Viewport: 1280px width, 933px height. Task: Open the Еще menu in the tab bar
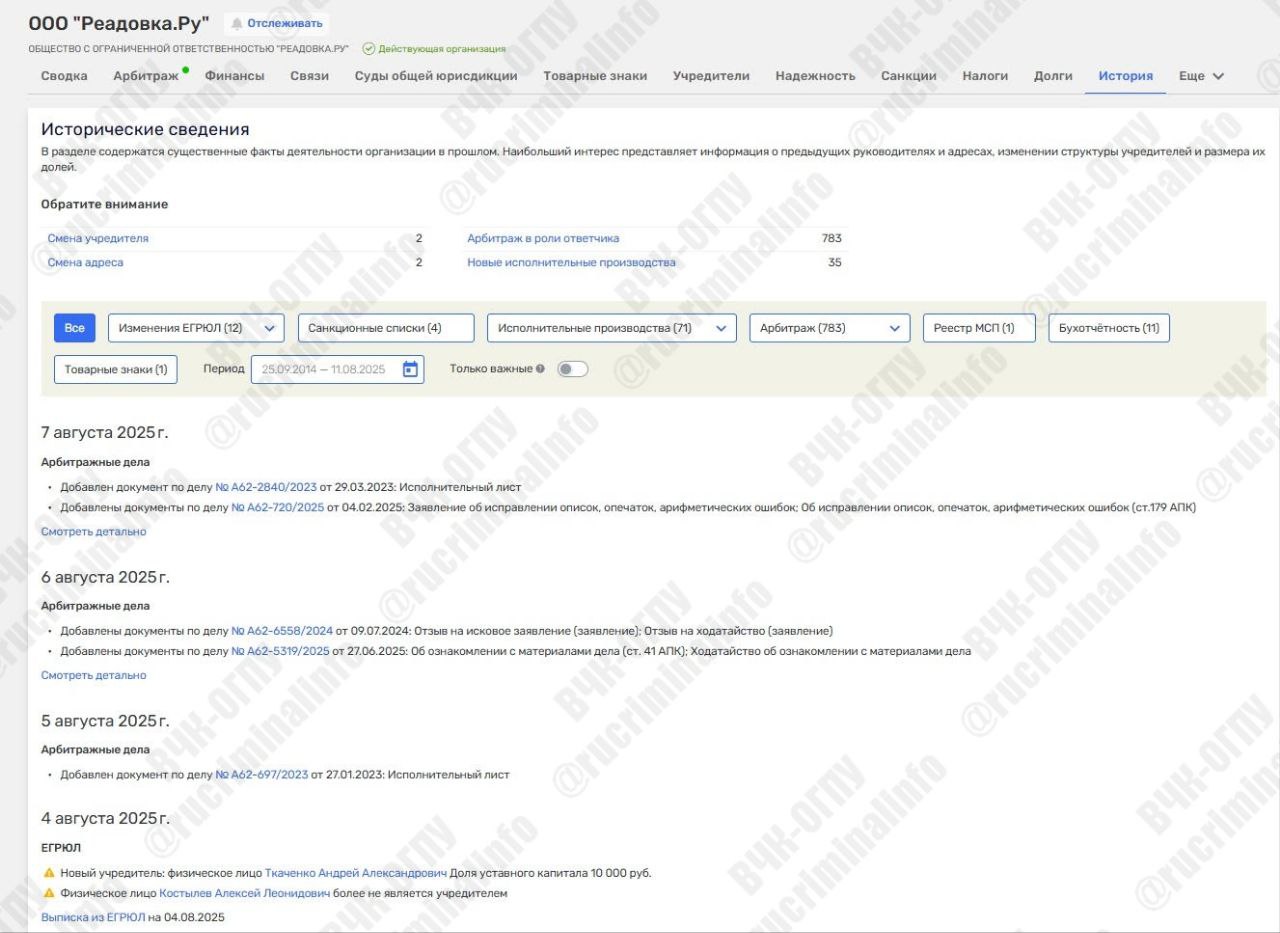click(1201, 76)
